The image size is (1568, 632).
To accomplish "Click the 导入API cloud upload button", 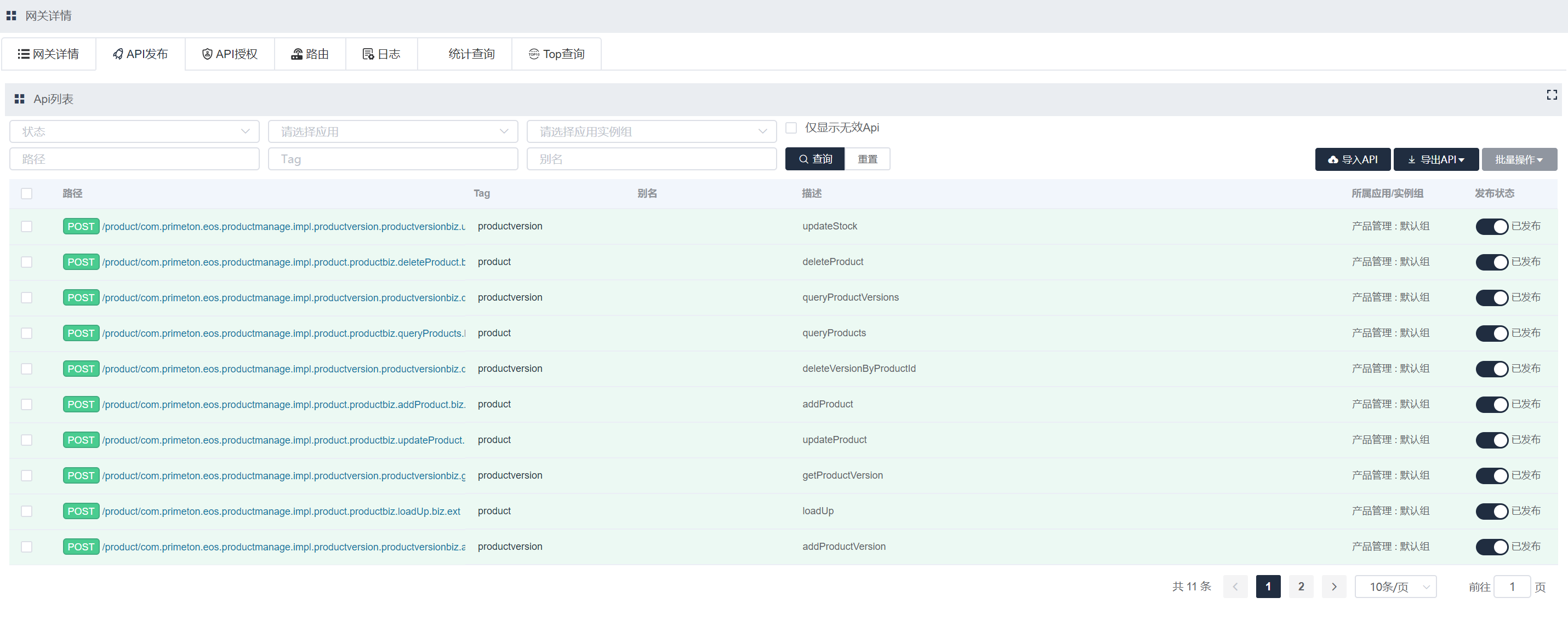I will (x=1353, y=159).
